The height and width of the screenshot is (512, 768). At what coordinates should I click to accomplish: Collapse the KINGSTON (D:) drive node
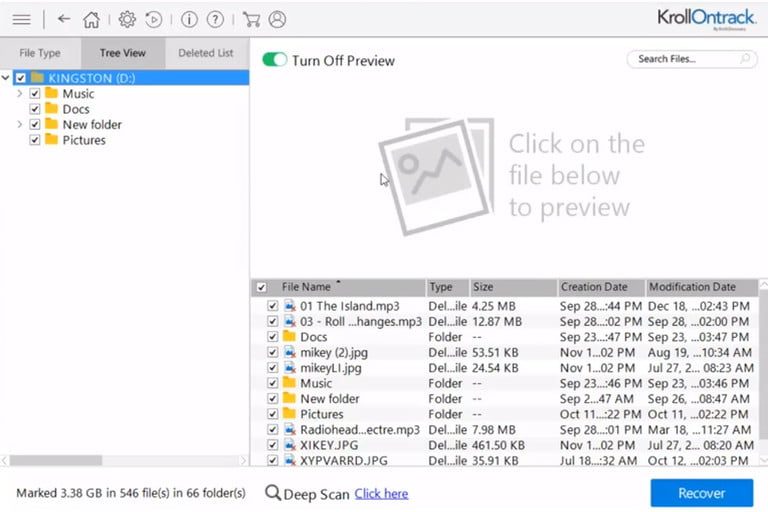click(x=8, y=78)
